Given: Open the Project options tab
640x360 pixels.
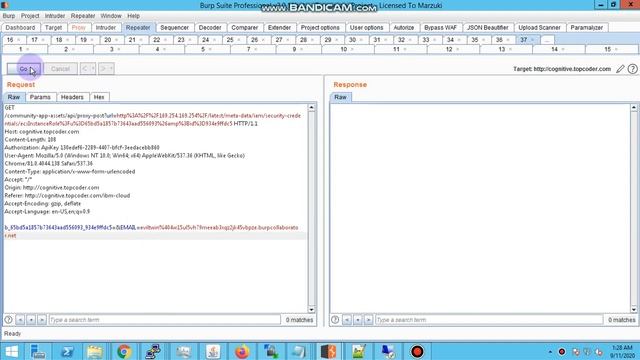Looking at the screenshot, I should (x=320, y=27).
